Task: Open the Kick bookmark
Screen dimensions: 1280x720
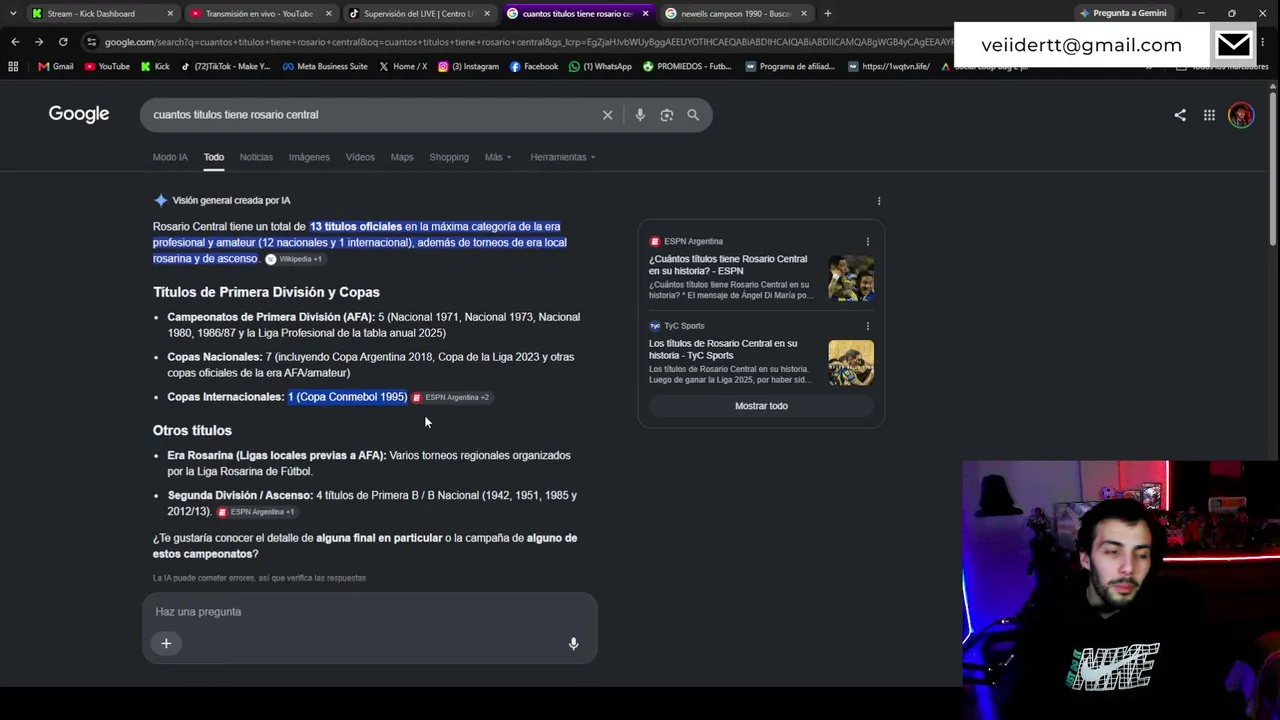Action: pyautogui.click(x=155, y=67)
